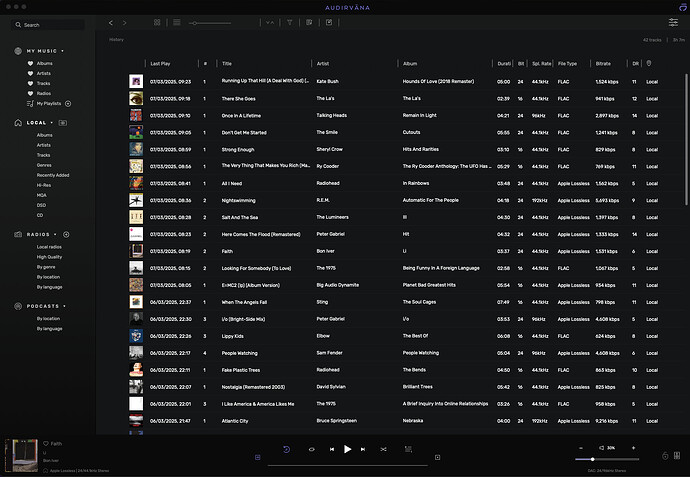The width and height of the screenshot is (690, 477).
Task: Toggle repeat mode
Action: coord(312,449)
